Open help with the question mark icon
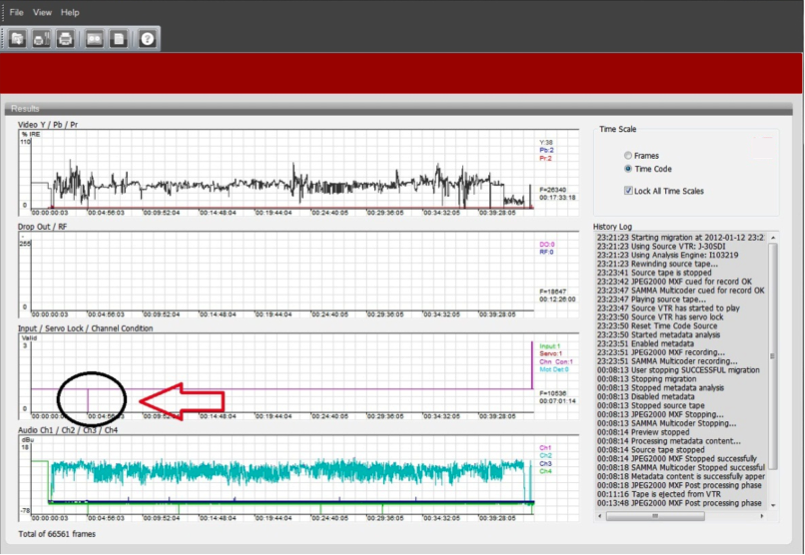The image size is (805, 555). tap(147, 39)
